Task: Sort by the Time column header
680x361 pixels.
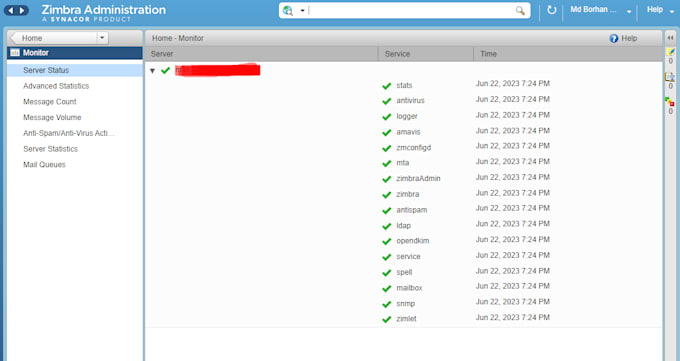Action: [568, 54]
